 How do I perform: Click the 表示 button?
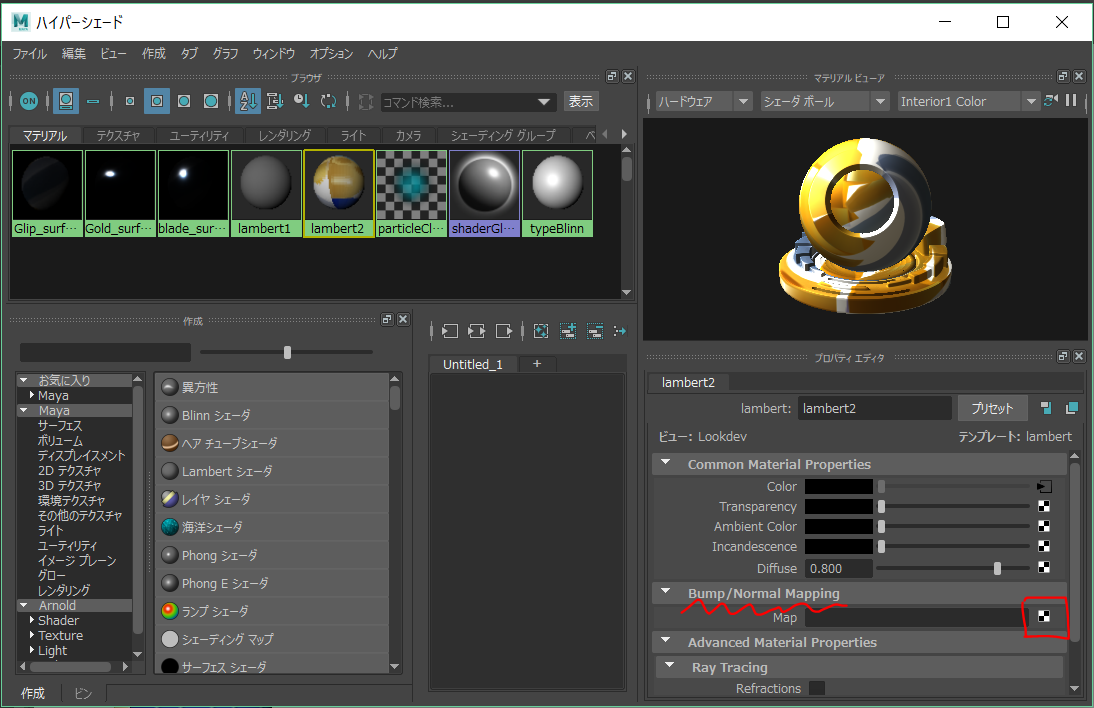pos(580,102)
